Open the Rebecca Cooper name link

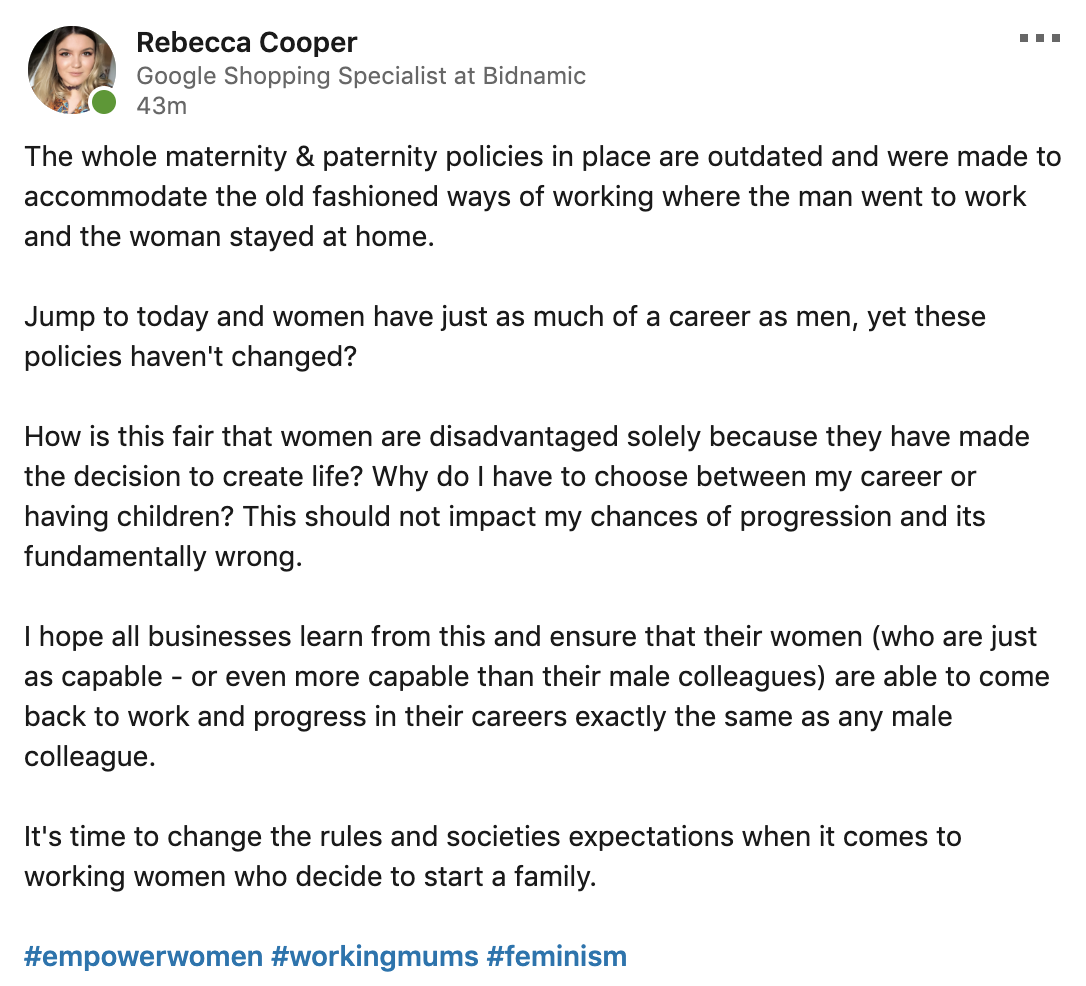point(246,43)
